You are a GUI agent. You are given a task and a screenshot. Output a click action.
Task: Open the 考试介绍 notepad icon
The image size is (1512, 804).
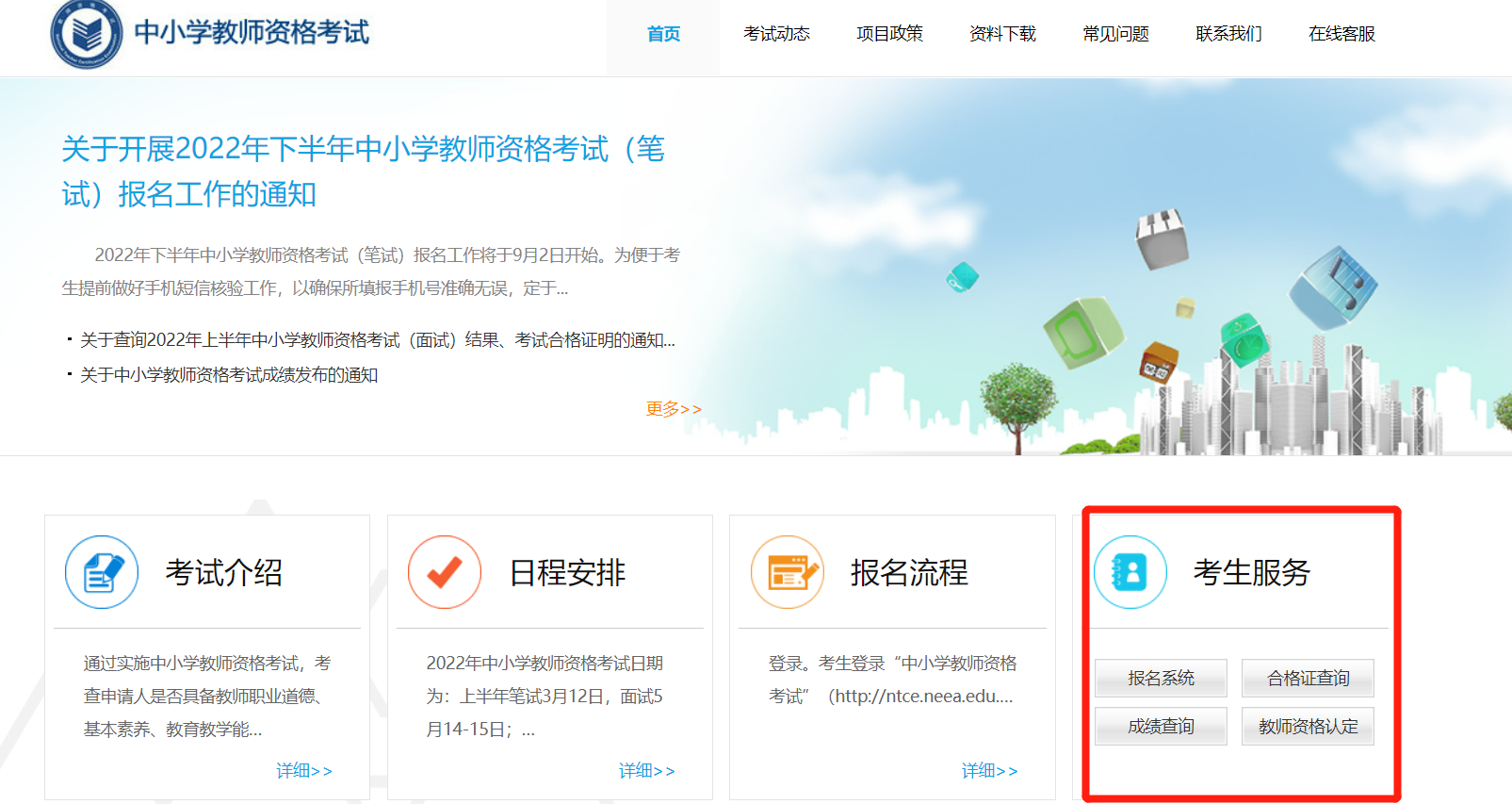(x=102, y=572)
